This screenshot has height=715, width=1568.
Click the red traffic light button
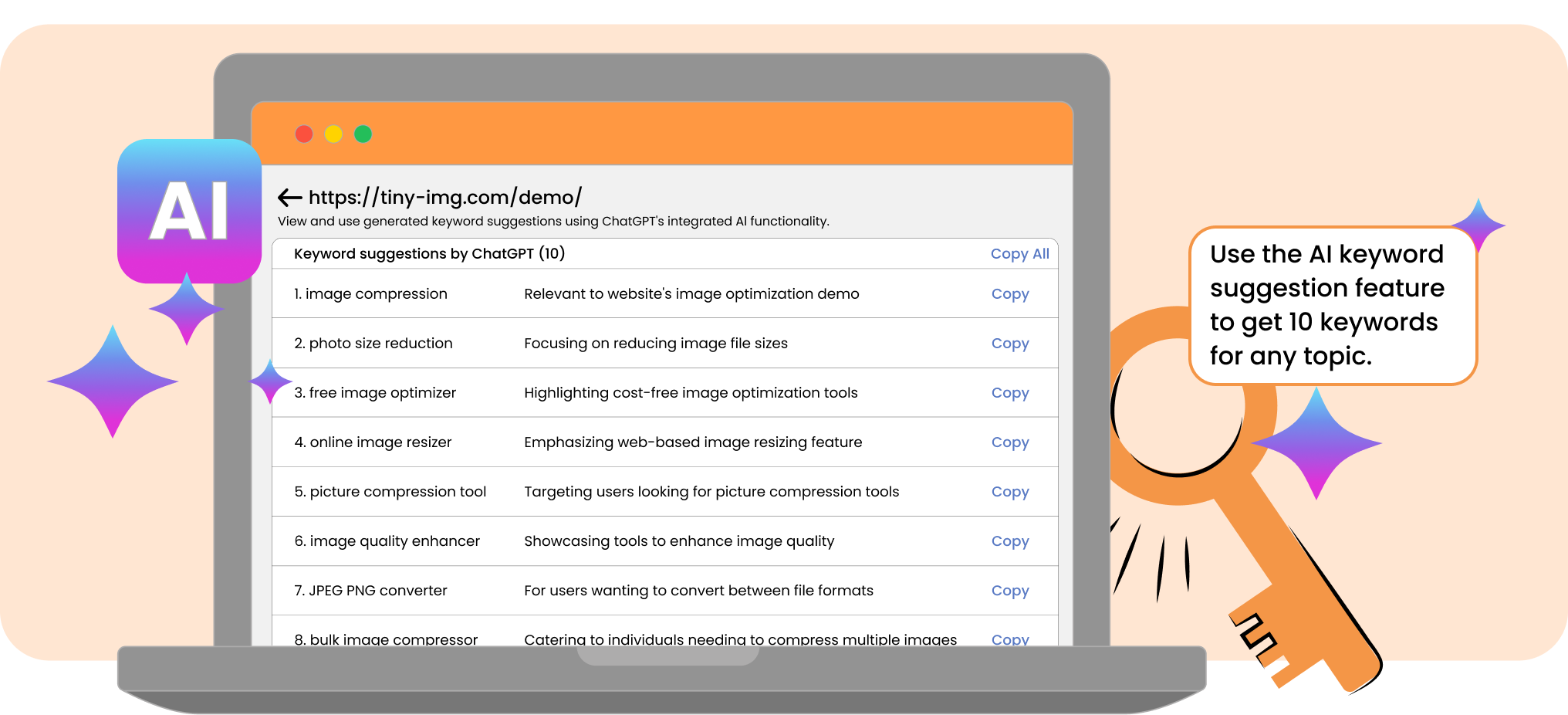pyautogui.click(x=304, y=134)
